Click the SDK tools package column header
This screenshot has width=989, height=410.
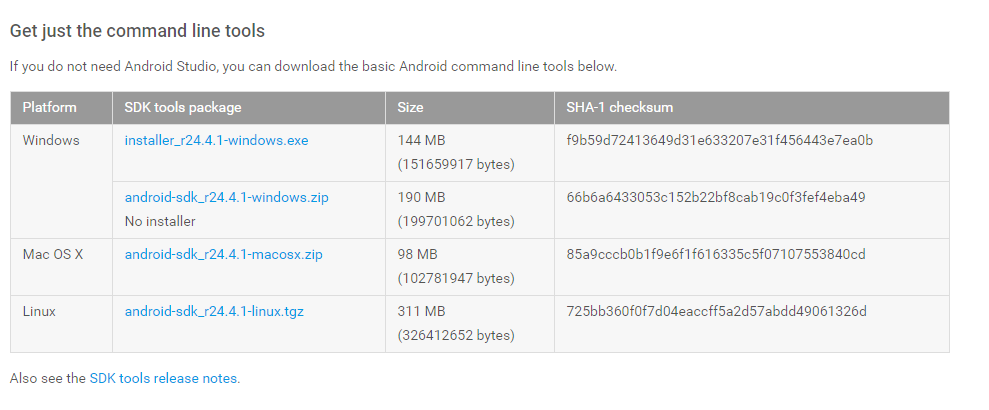pos(182,108)
